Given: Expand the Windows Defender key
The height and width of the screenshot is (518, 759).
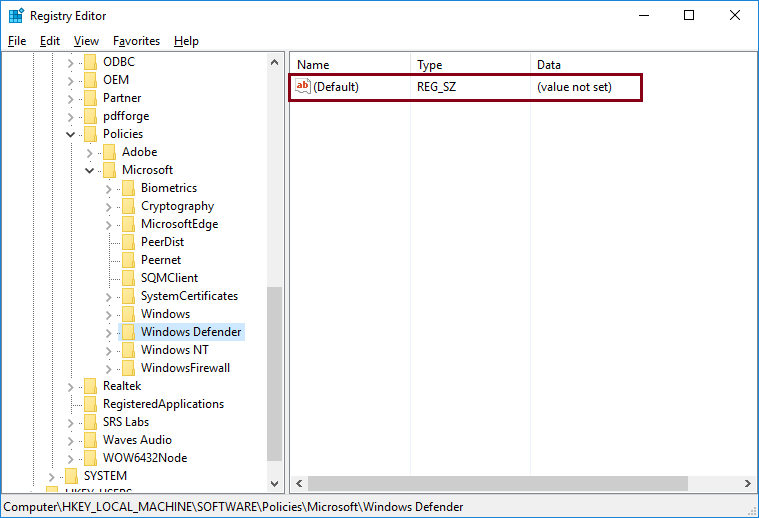Looking at the screenshot, I should tap(108, 333).
